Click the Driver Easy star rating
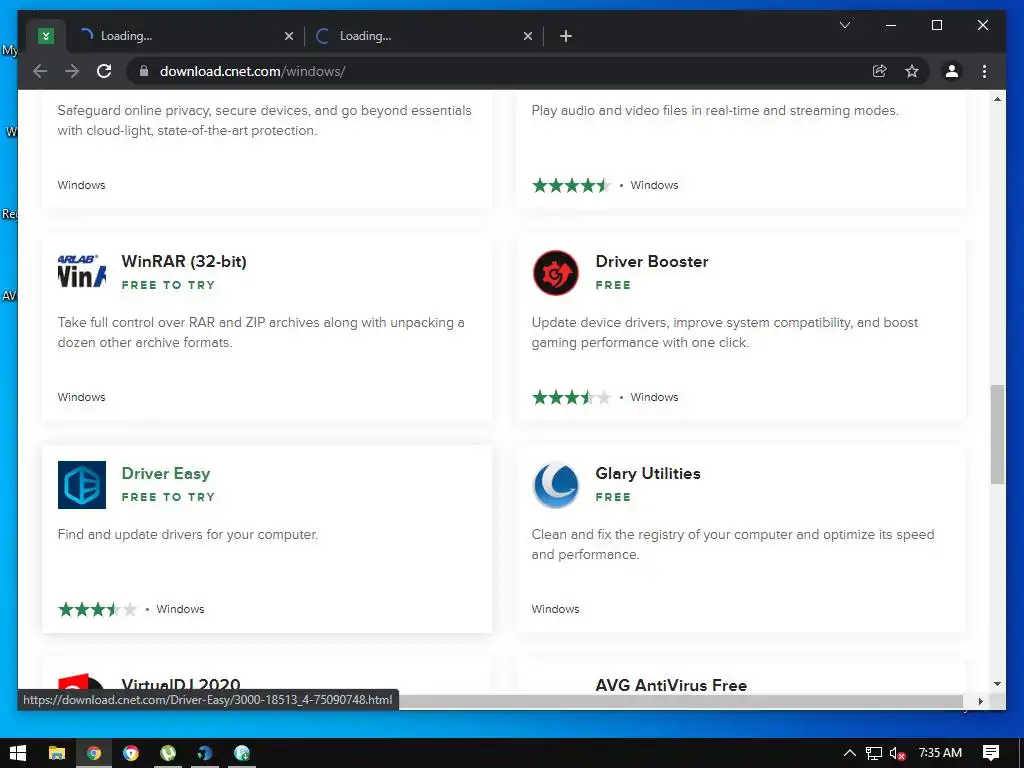The image size is (1024, 768). pos(97,609)
